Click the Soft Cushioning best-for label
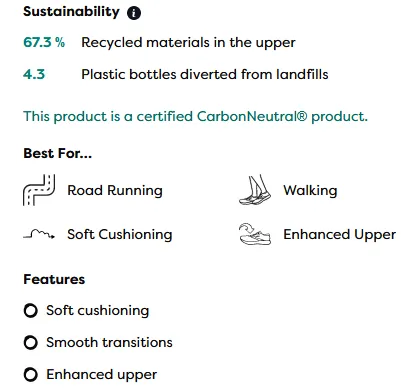The height and width of the screenshot is (390, 408). [x=120, y=235]
